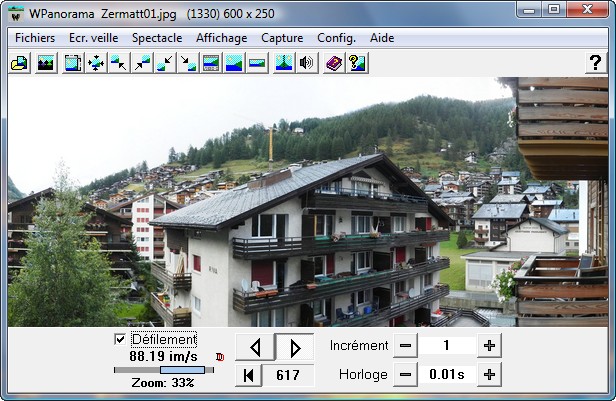
Task: Open the Capture menu
Action: click(282, 38)
